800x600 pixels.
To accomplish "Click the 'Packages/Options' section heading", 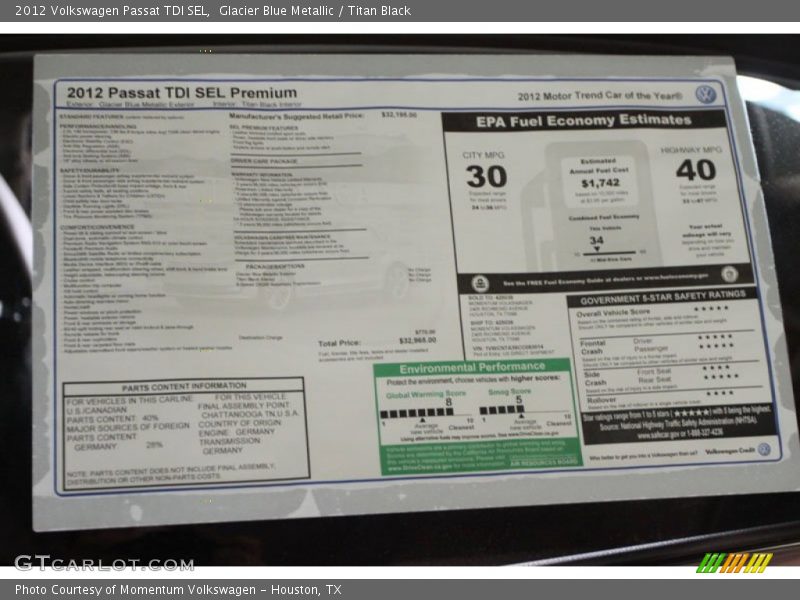I will point(275,266).
